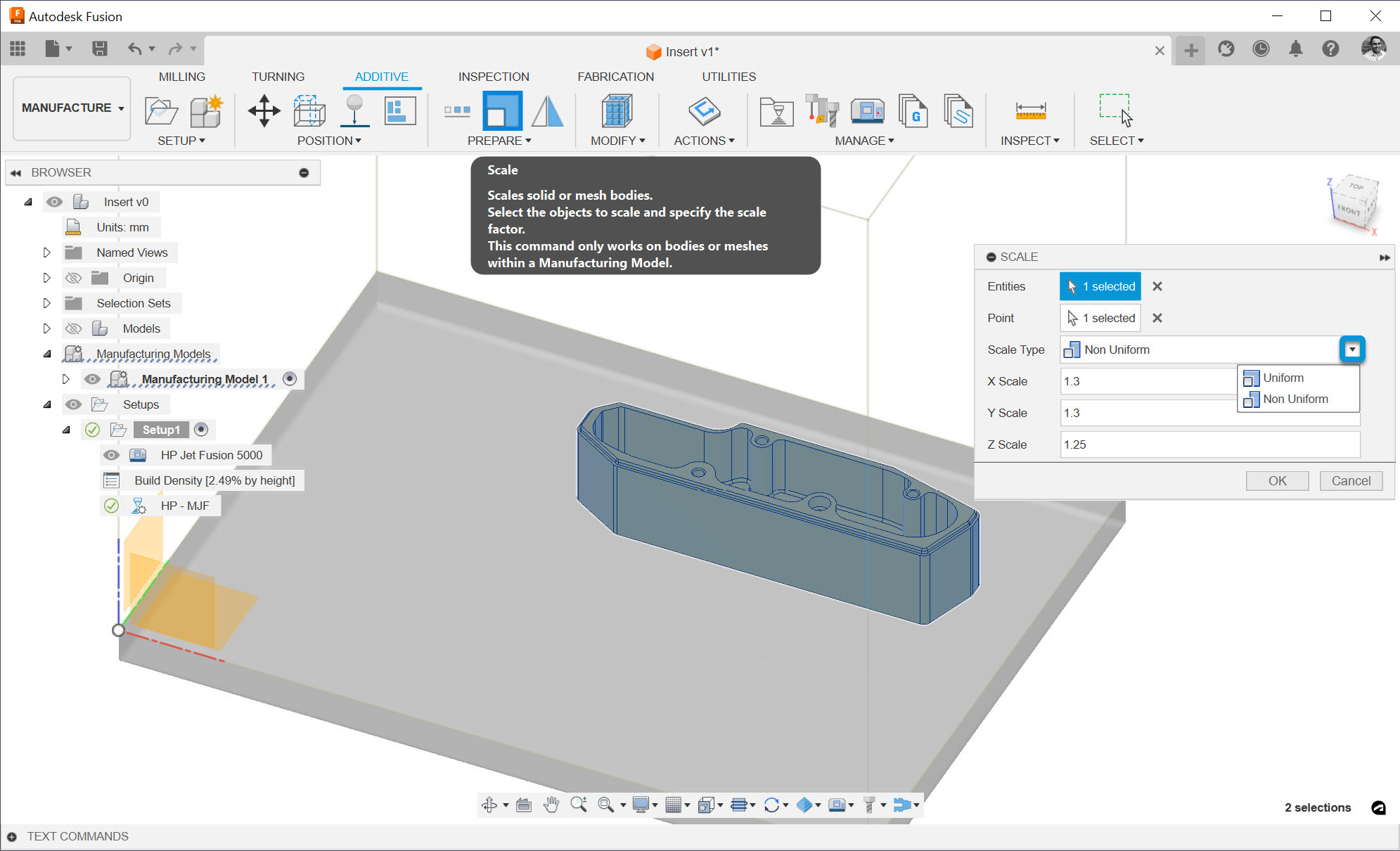Screen dimensions: 1400x851
Task: Select the Measure tool under Inspect
Action: (x=1030, y=111)
